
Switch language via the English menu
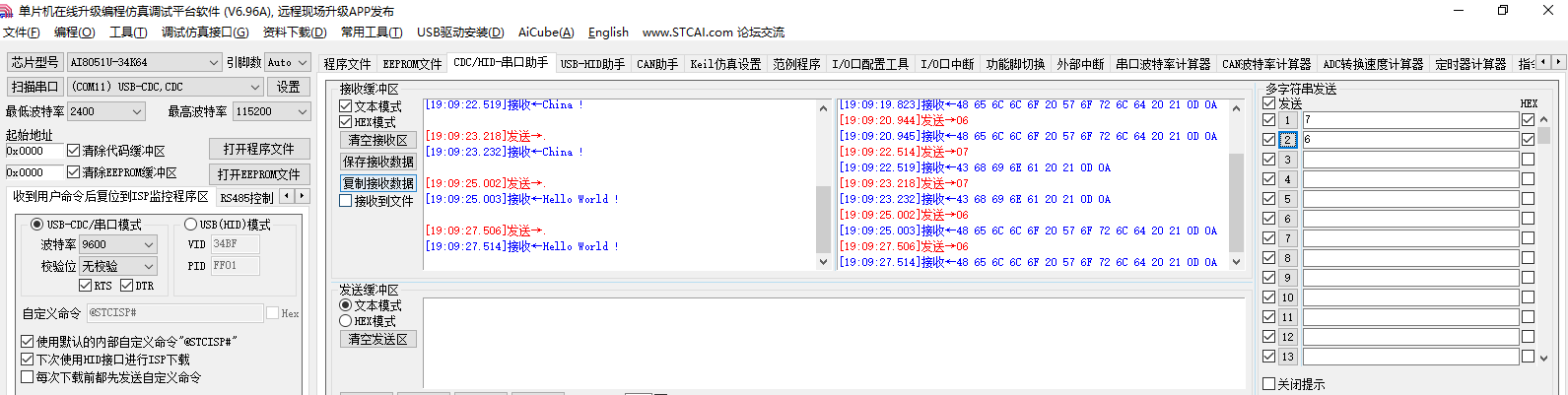tap(608, 33)
